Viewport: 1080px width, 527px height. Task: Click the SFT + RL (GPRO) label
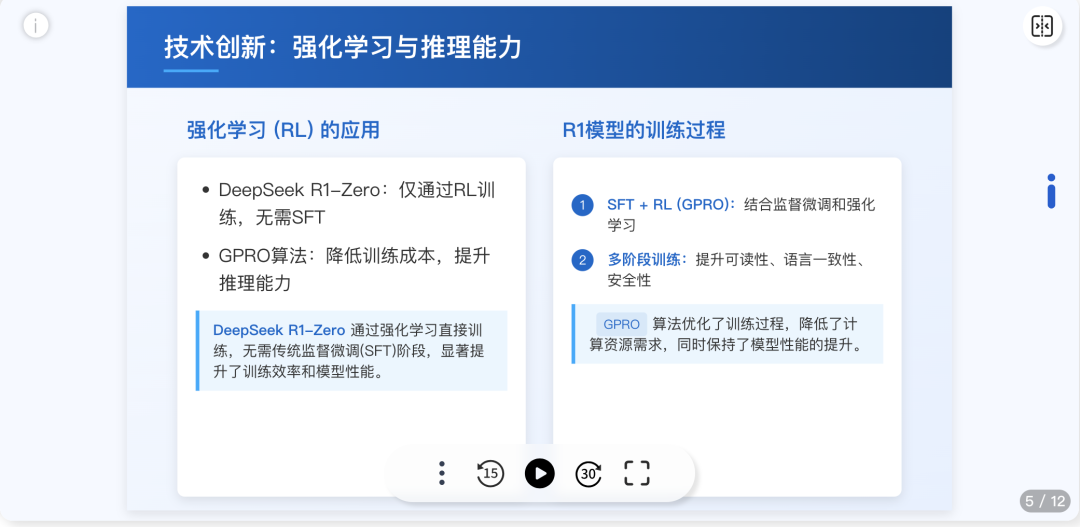point(672,205)
